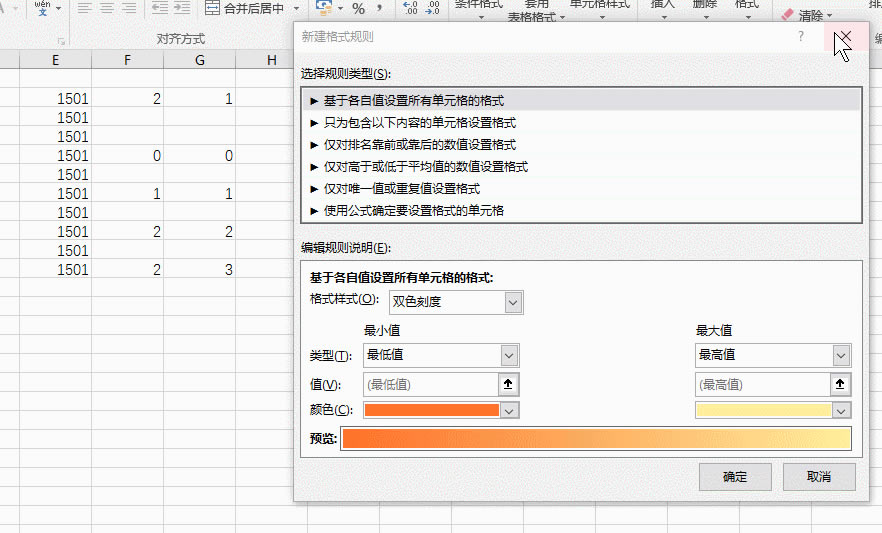
Task: Select rule type 仅对高于或低于平均值的数值设置格式
Action: coord(581,166)
